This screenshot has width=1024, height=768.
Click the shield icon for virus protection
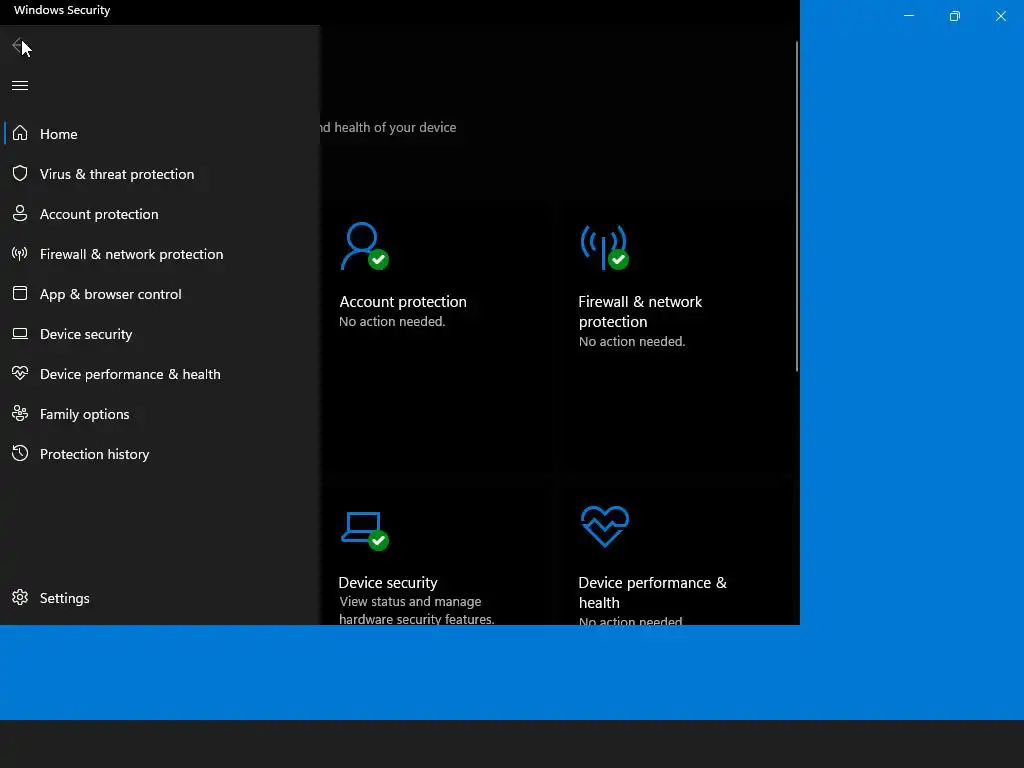tap(20, 173)
